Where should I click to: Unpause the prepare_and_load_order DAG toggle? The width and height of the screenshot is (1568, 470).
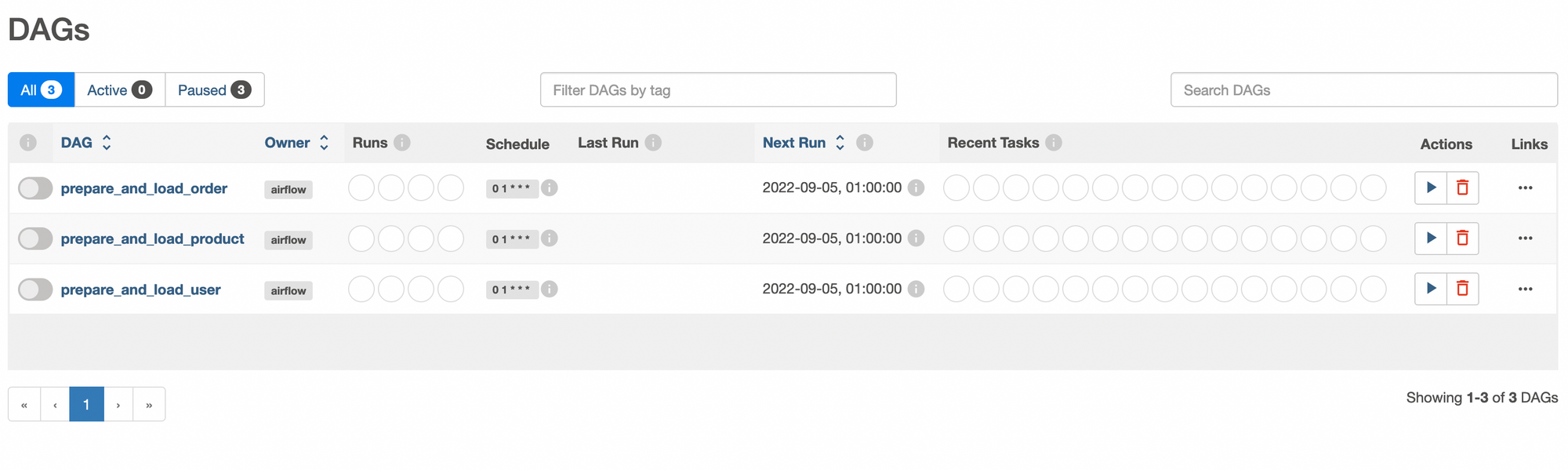pos(35,188)
